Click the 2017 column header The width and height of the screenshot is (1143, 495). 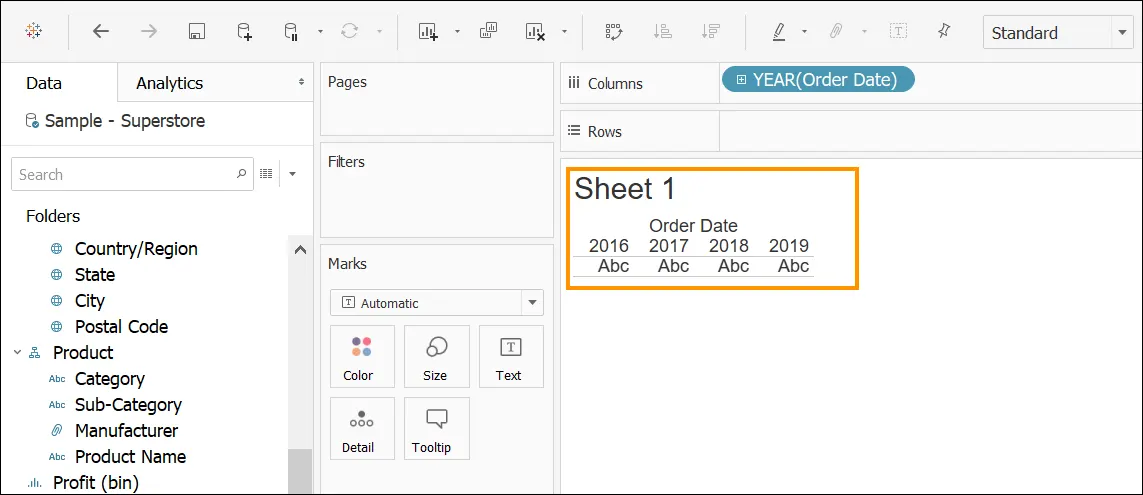(x=668, y=246)
